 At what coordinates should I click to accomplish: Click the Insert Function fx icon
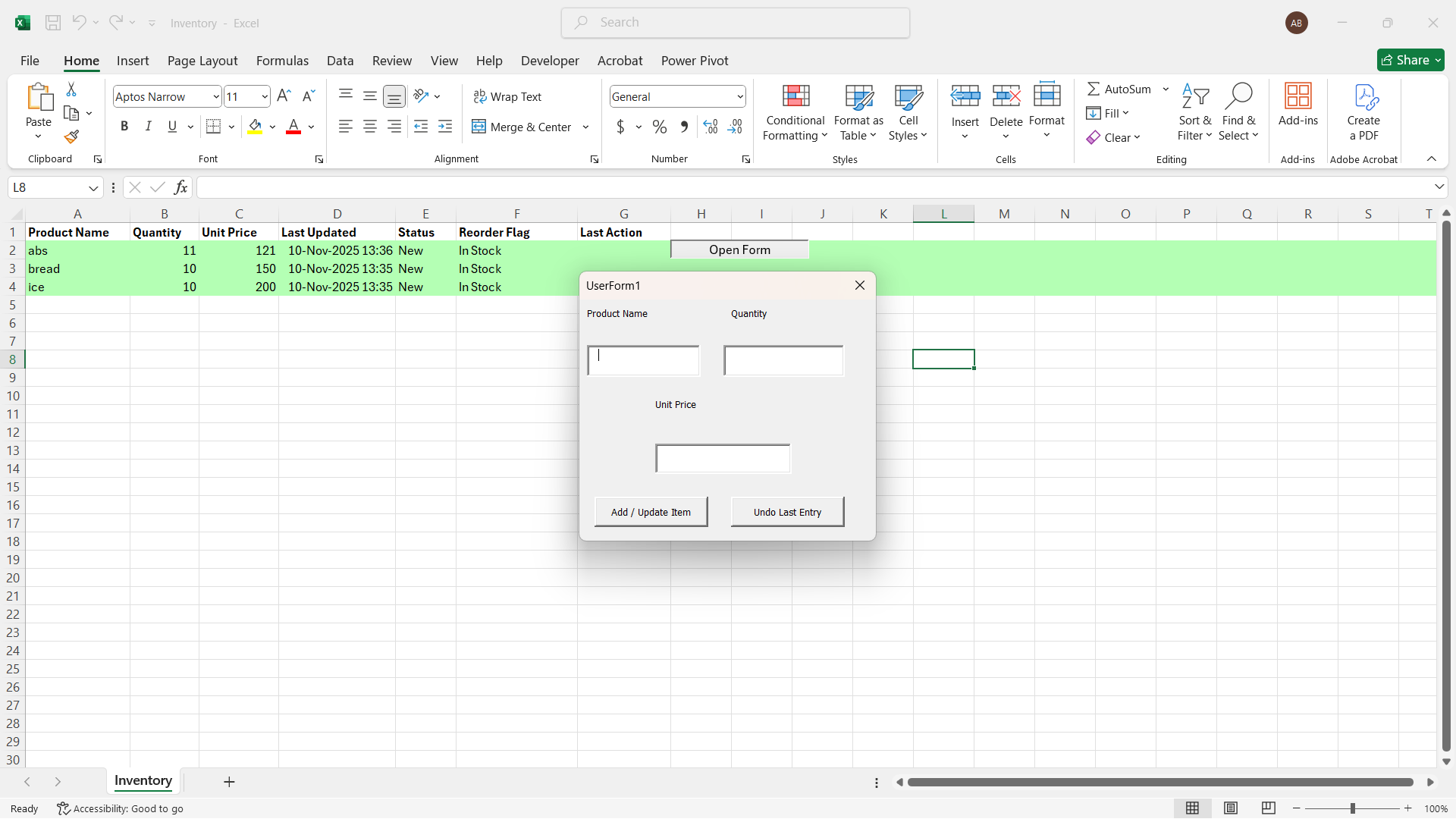(x=180, y=187)
